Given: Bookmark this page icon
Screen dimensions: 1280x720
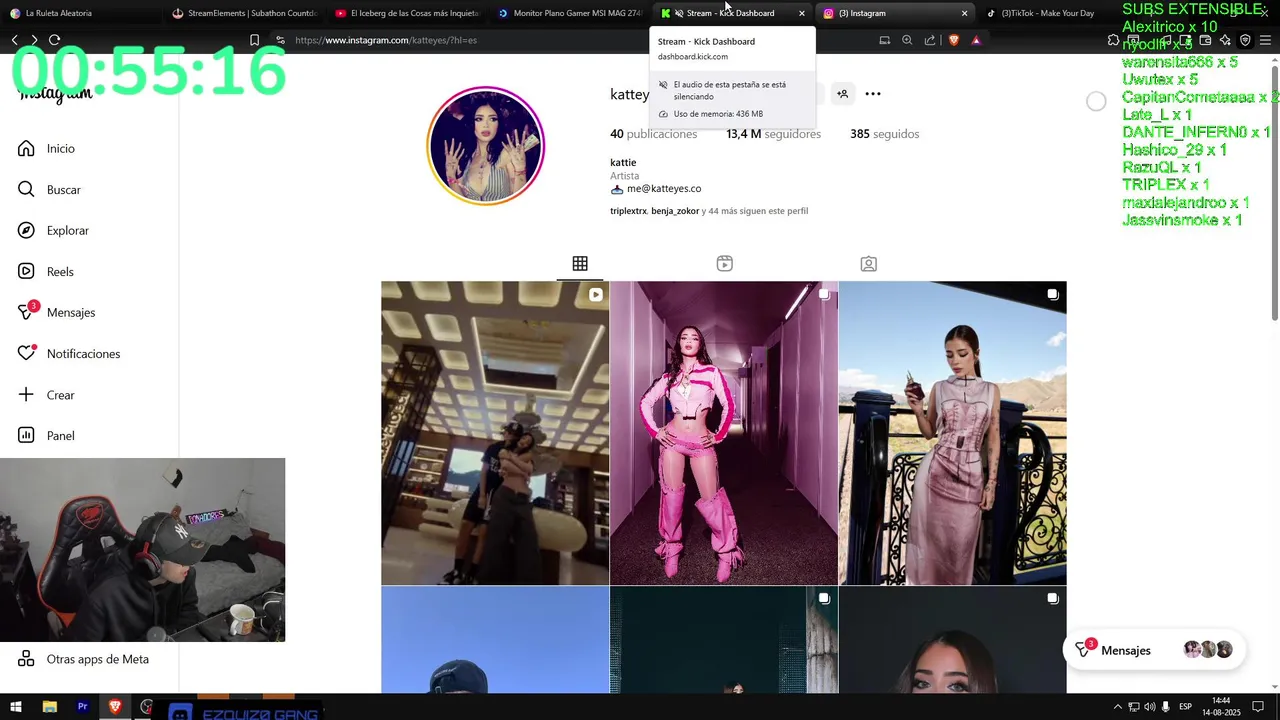Looking at the screenshot, I should [x=254, y=40].
